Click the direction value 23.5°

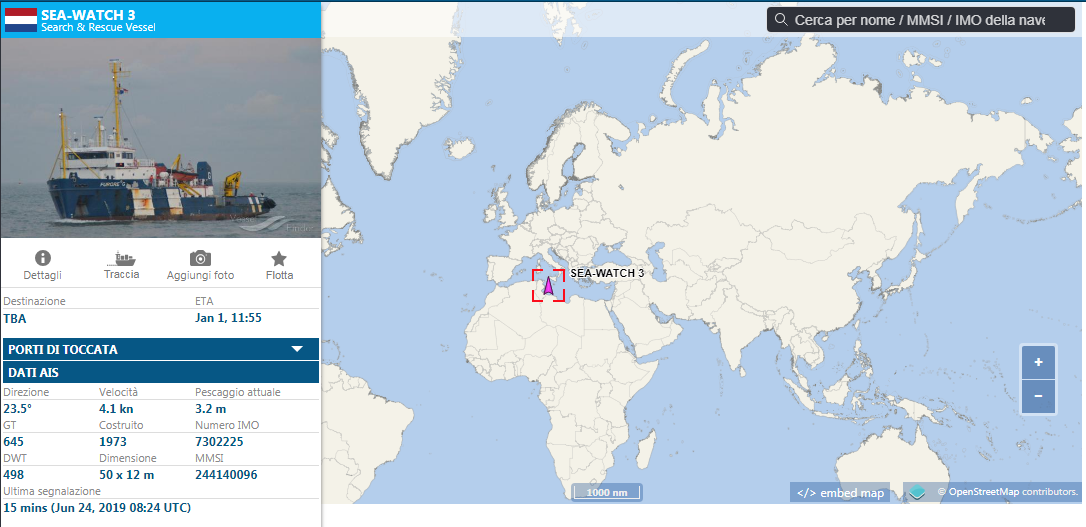click(17, 409)
